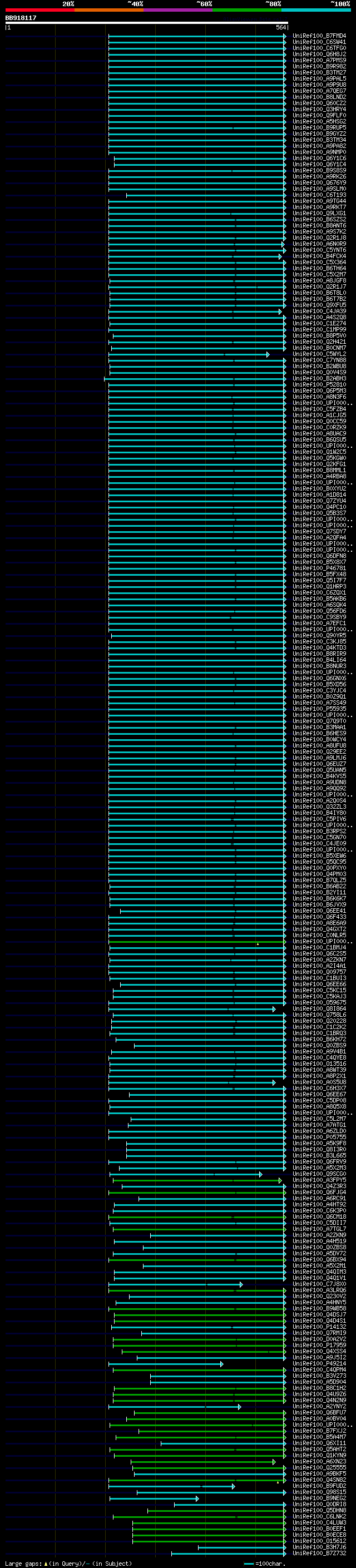This screenshot has width=356, height=1568.
Task: Click the UniRef100_B9S8S9 label
Action: point(319,170)
